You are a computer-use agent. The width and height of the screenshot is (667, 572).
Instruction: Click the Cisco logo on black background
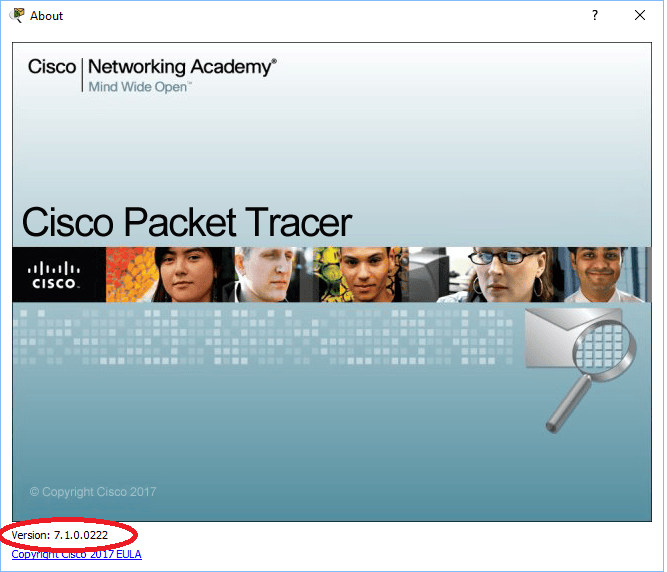coord(54,275)
